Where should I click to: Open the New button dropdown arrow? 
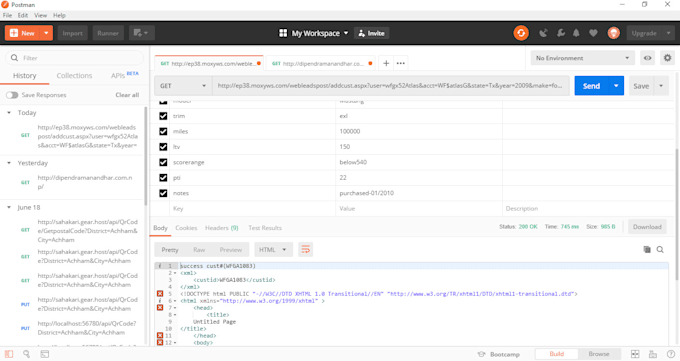tap(46, 33)
